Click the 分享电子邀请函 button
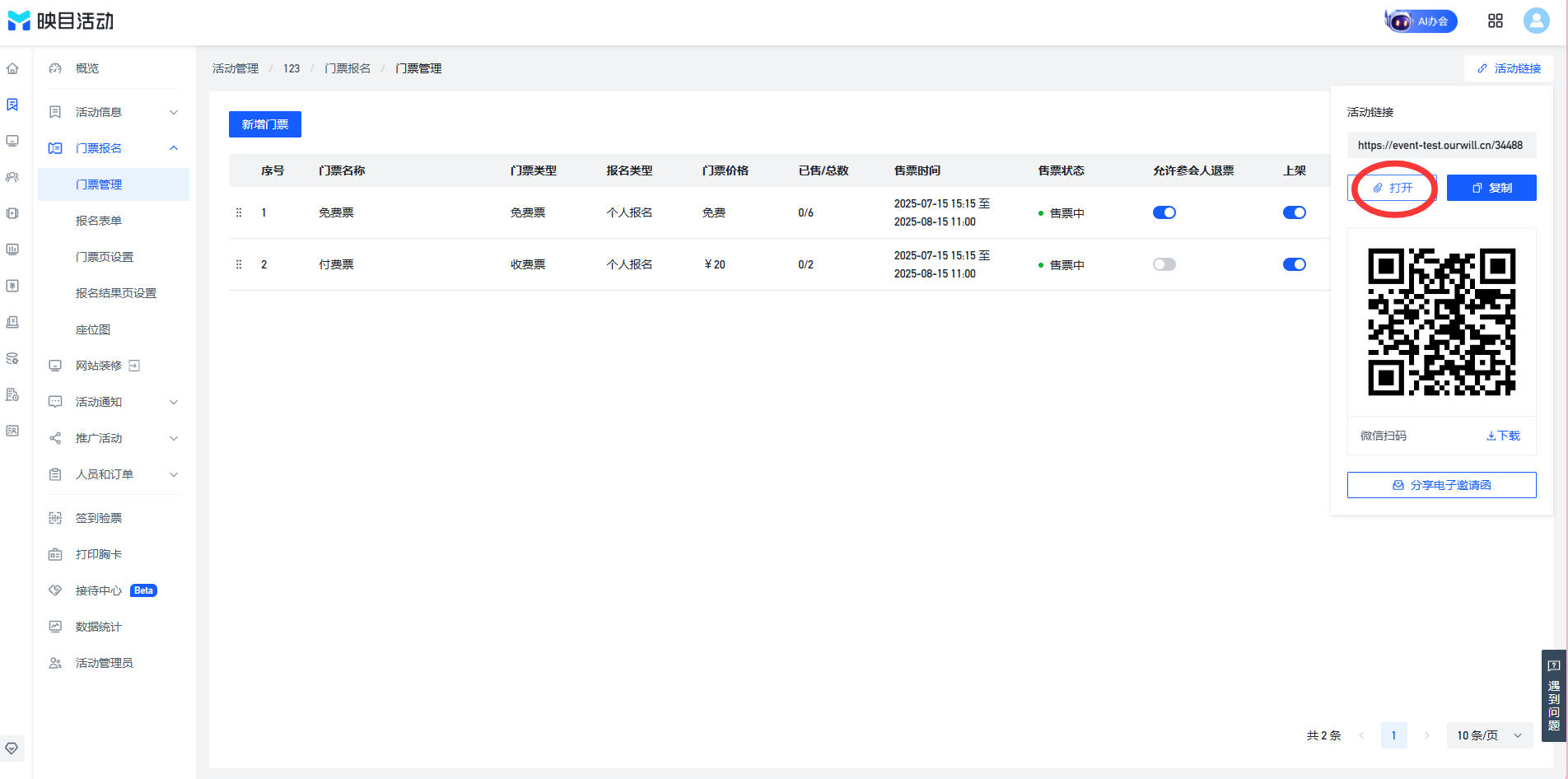 click(1441, 485)
